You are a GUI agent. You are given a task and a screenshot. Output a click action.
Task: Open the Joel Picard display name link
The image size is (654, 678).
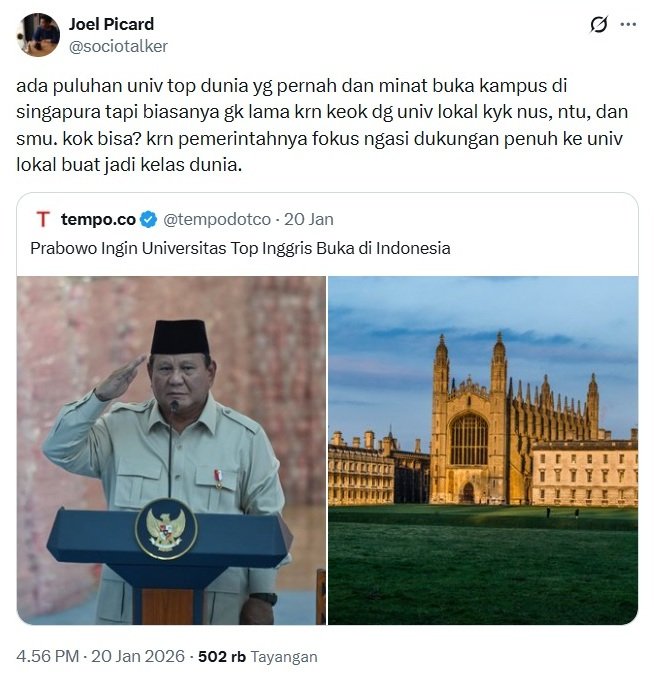tap(111, 24)
